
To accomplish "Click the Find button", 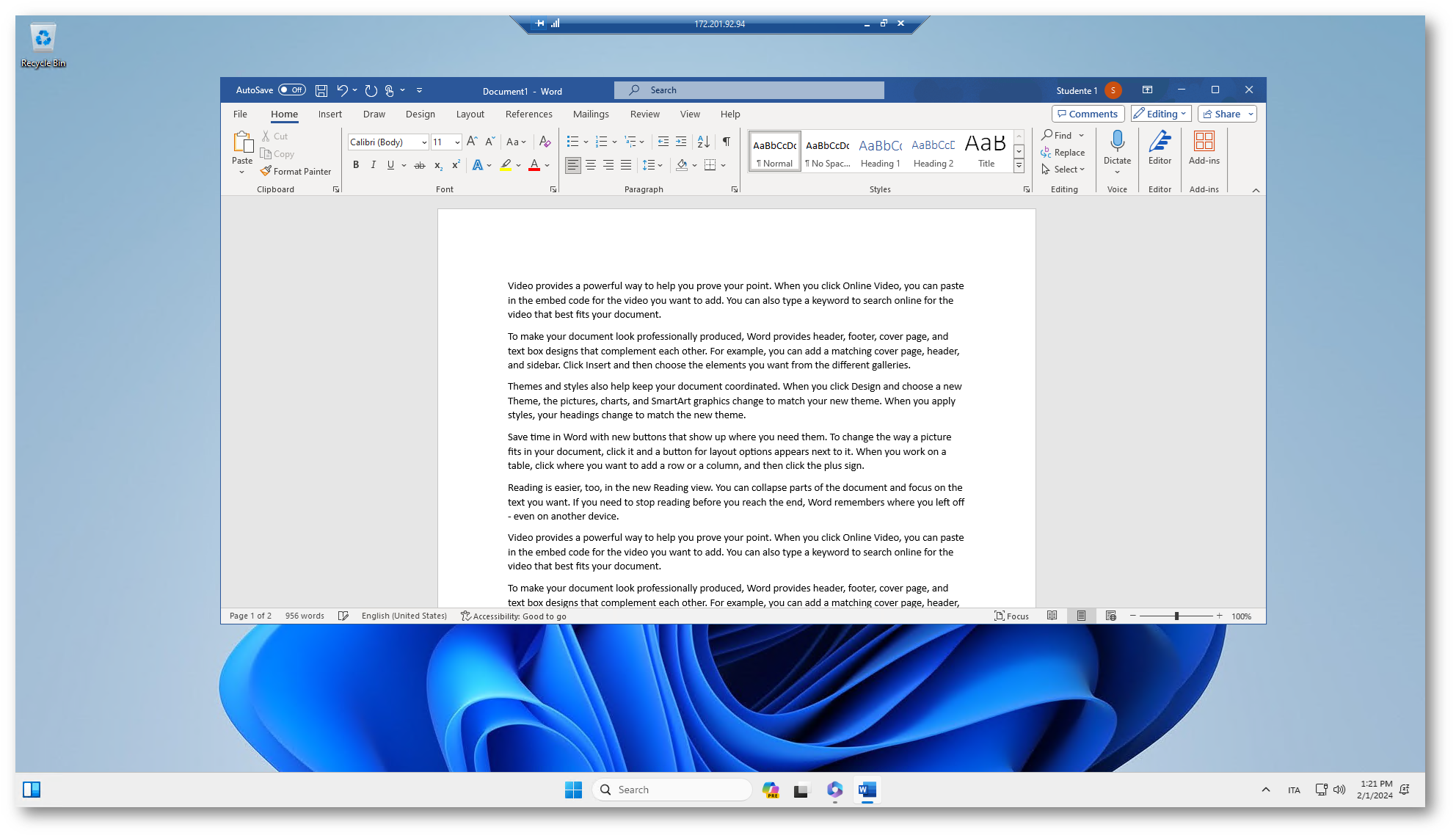I will pyautogui.click(x=1057, y=135).
